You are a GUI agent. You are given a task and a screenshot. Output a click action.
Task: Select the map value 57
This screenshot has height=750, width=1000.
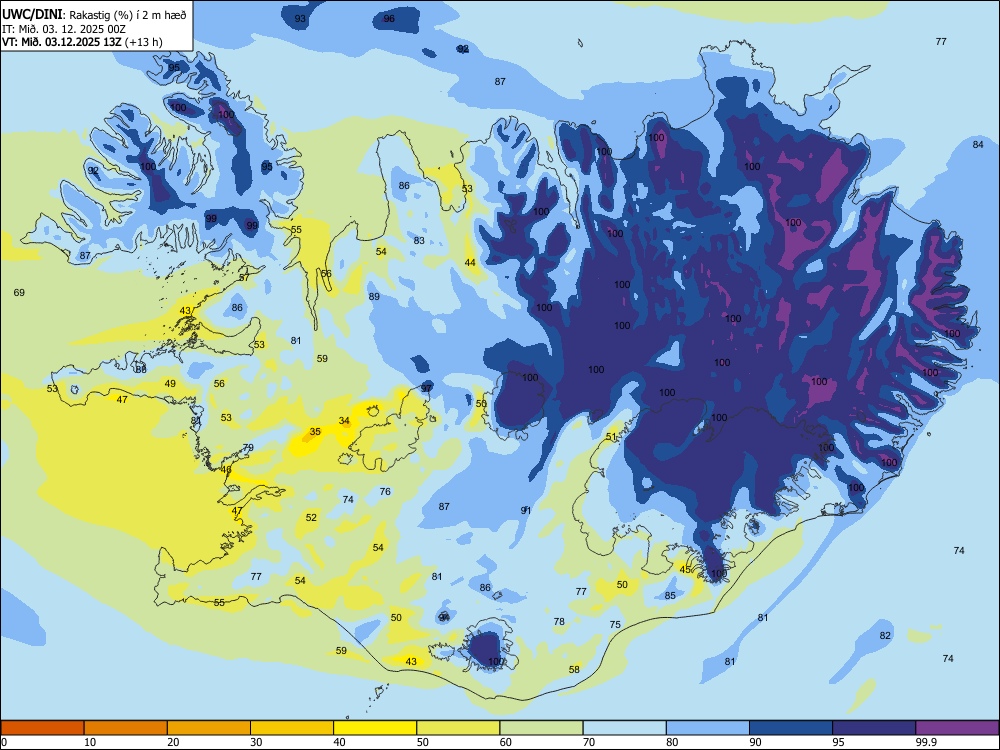click(x=244, y=278)
